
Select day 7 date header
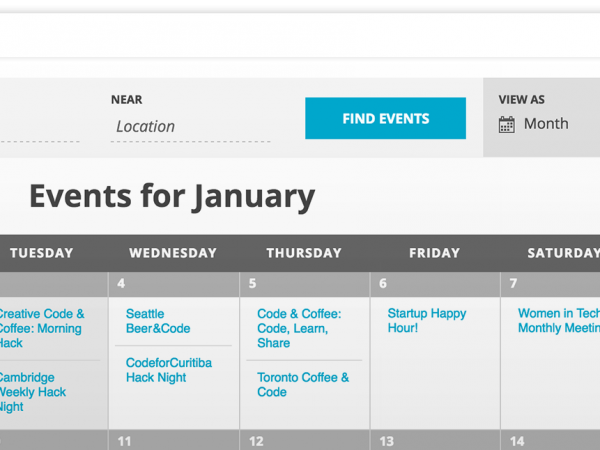pyautogui.click(x=514, y=284)
